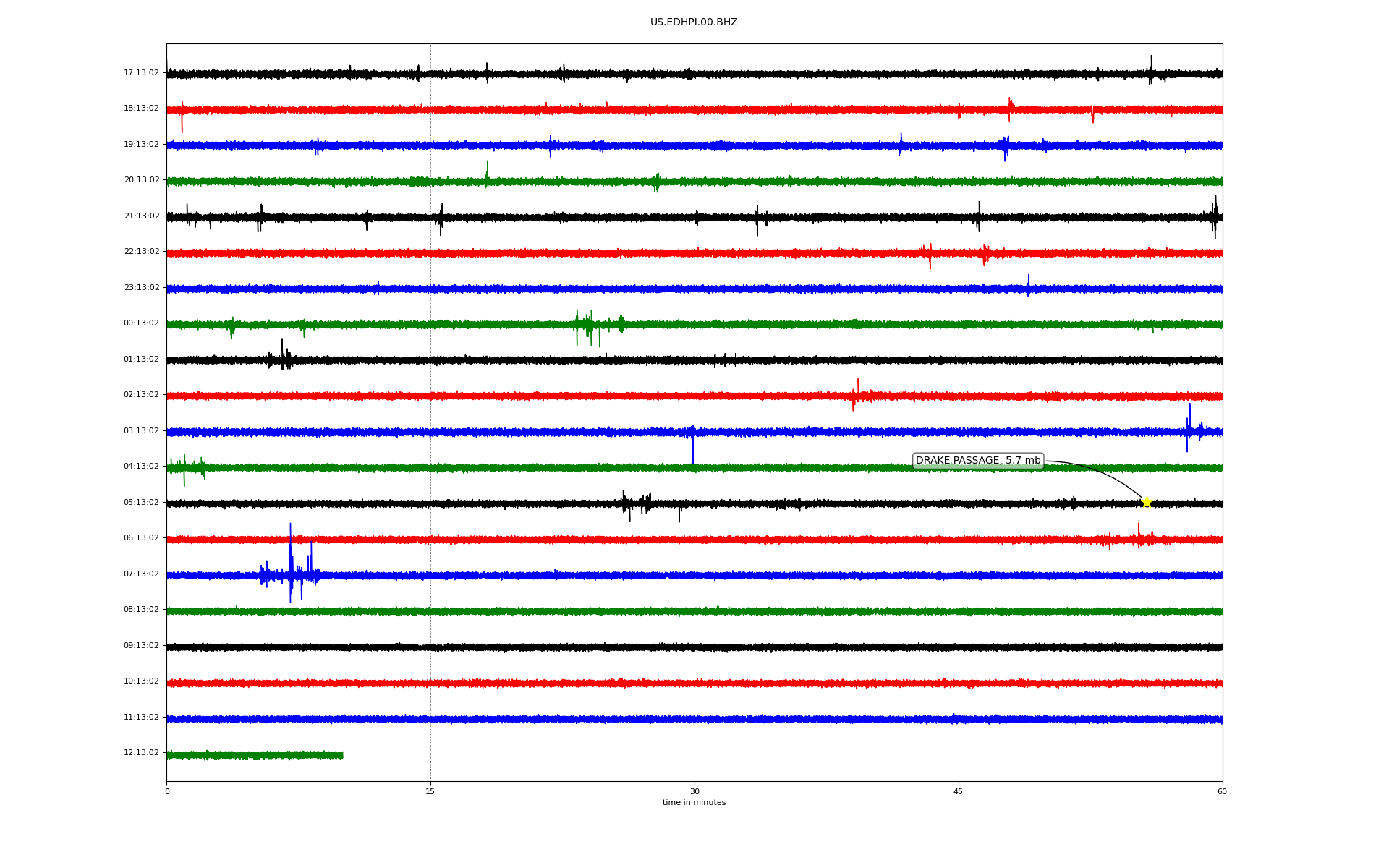Click the x-axis tick label 15
This screenshot has height=868, width=1389.
(x=430, y=792)
